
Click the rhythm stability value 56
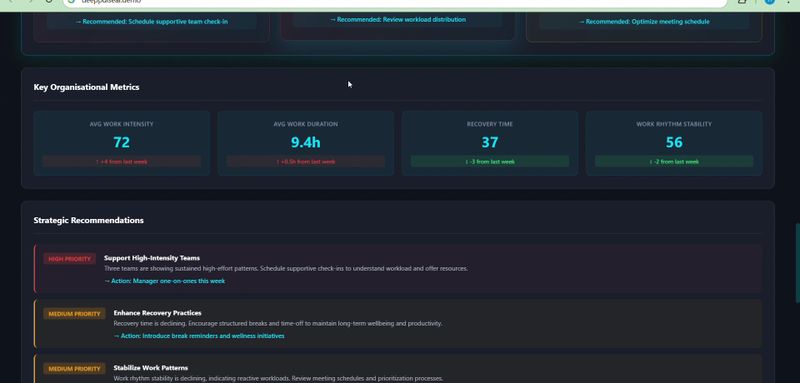point(674,142)
